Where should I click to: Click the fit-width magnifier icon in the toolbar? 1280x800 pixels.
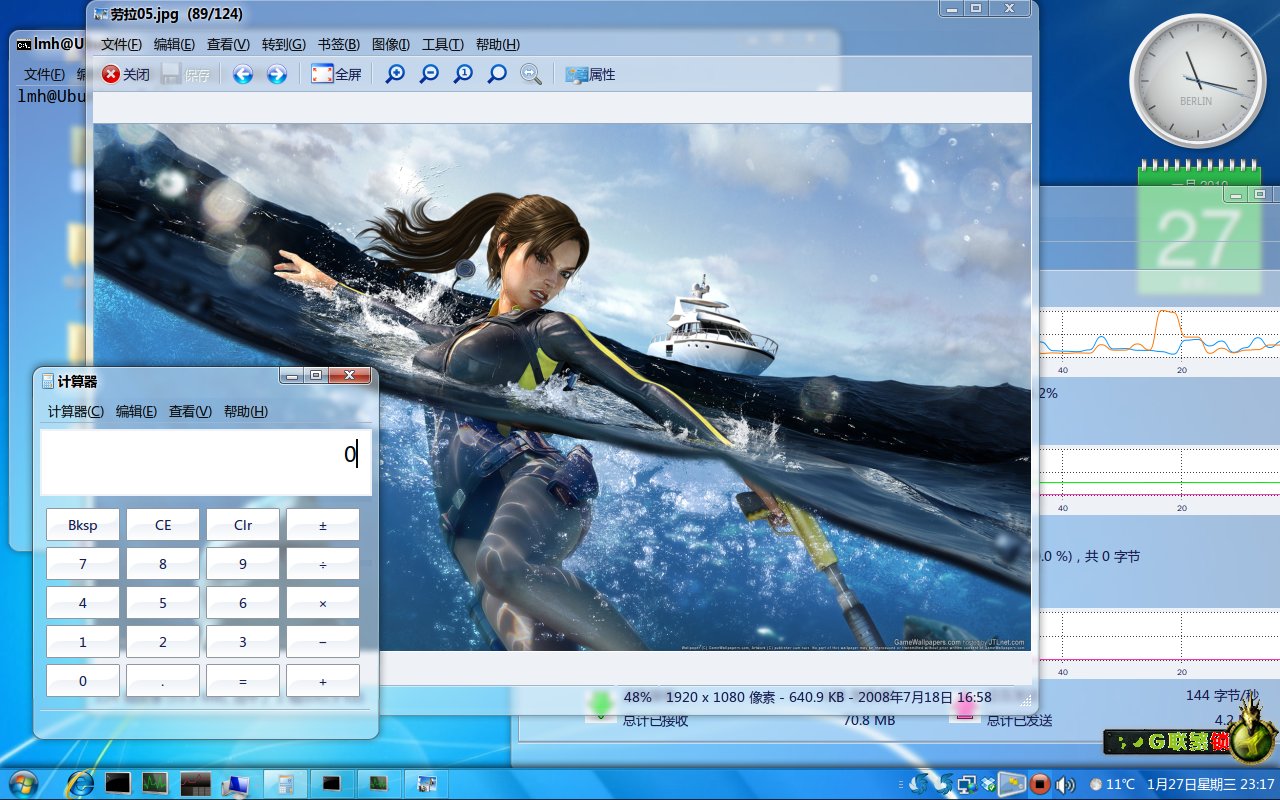pos(531,74)
